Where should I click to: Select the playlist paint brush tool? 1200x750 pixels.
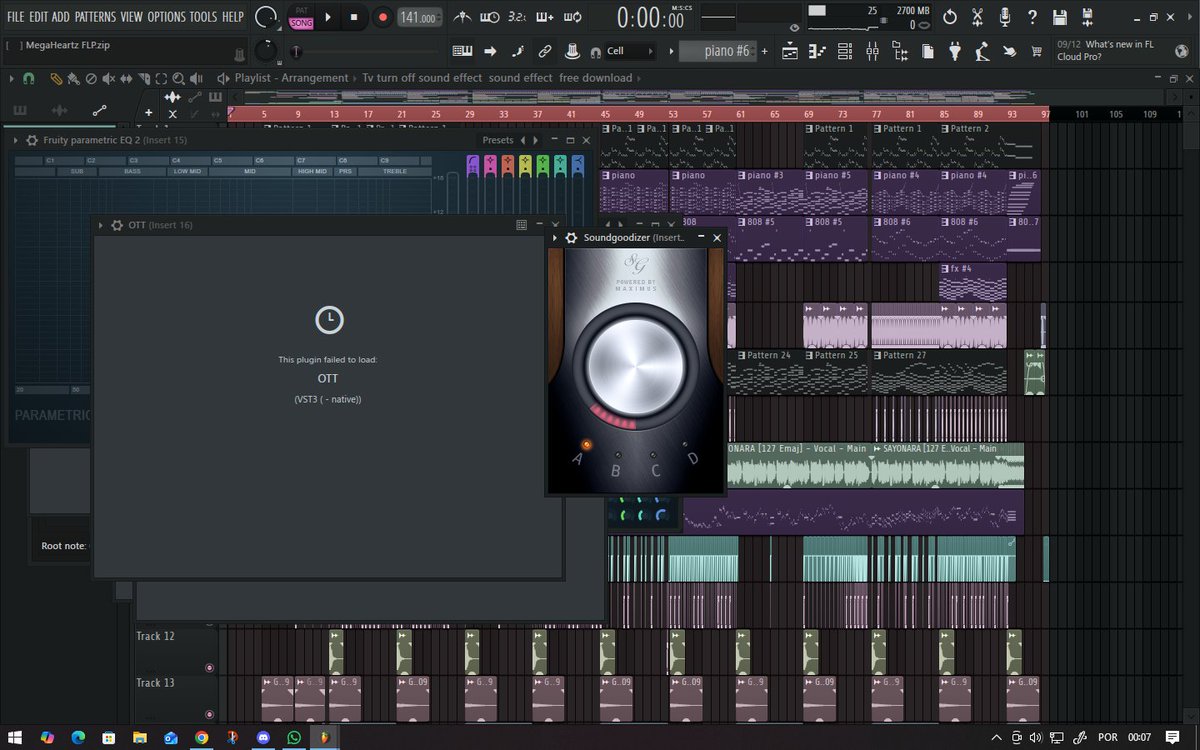(x=74, y=78)
